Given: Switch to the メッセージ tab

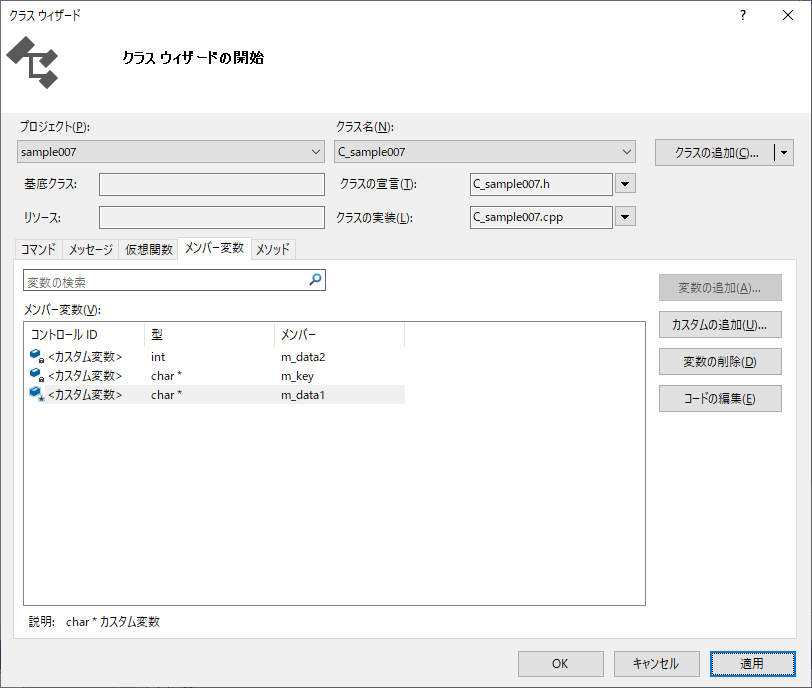Looking at the screenshot, I should click(91, 250).
